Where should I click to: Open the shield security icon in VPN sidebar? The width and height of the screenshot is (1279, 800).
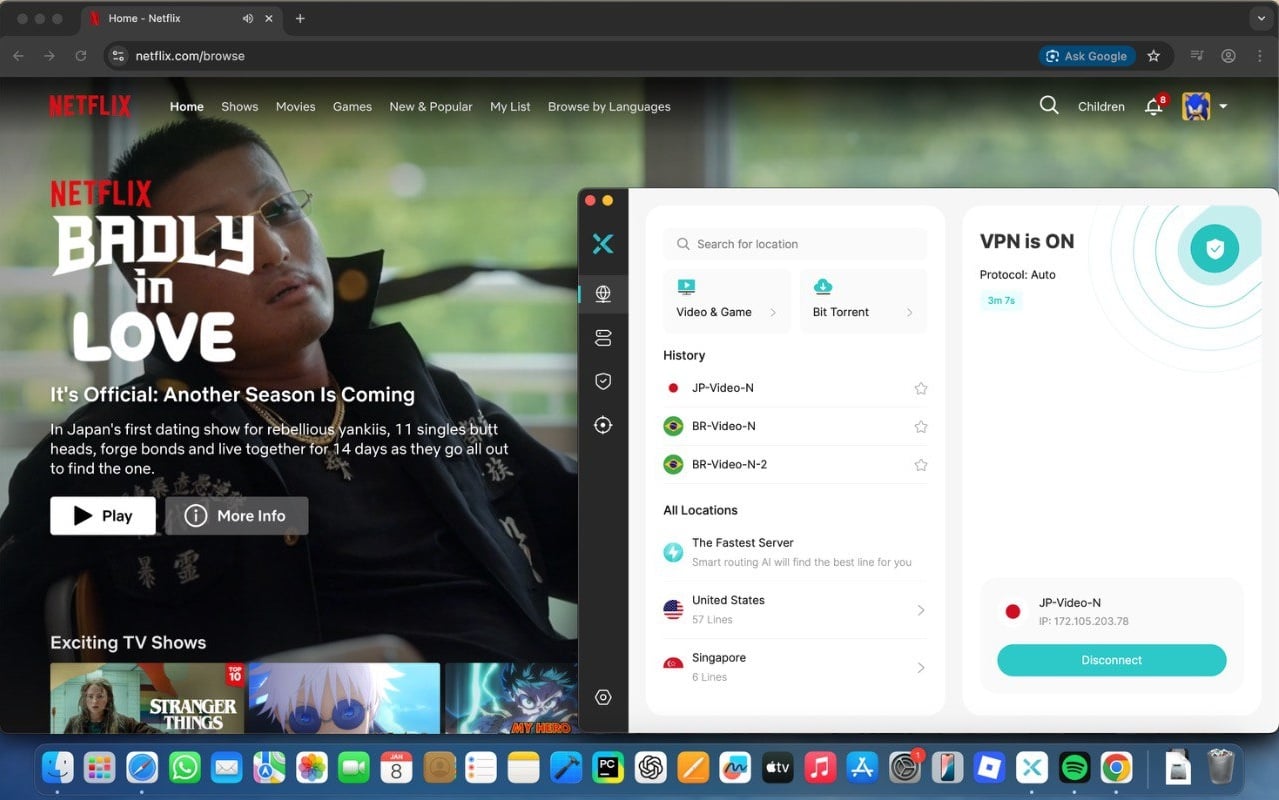[x=603, y=381]
